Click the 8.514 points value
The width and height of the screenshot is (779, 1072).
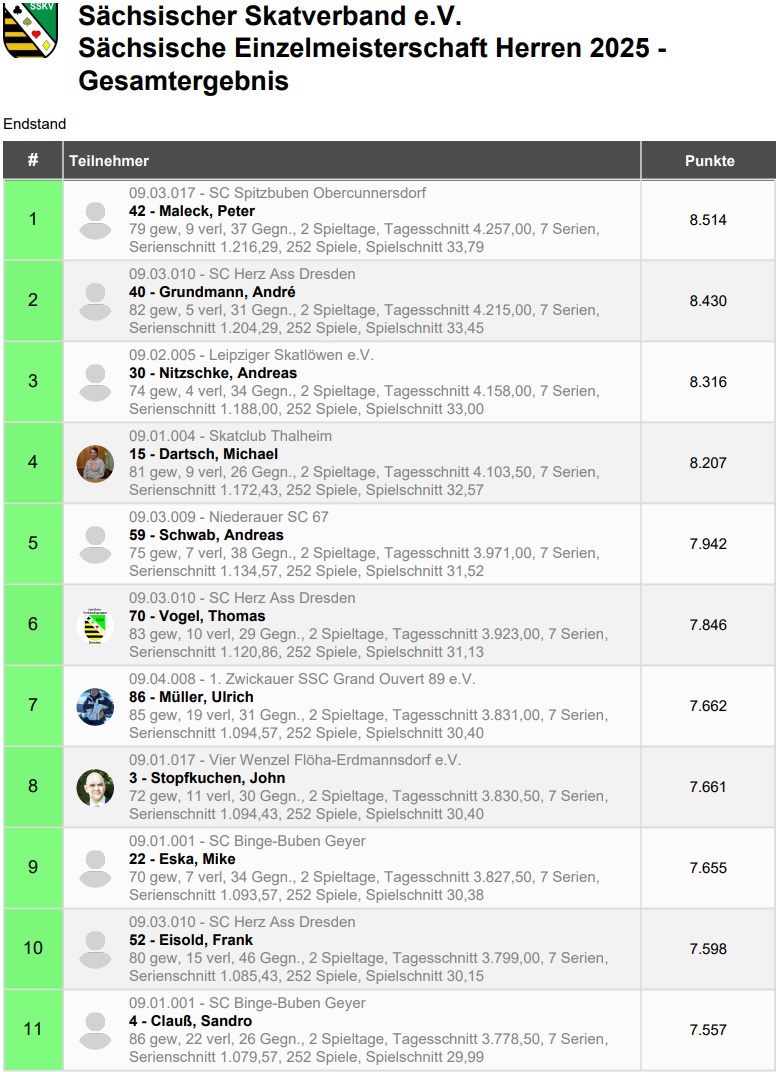pos(708,220)
